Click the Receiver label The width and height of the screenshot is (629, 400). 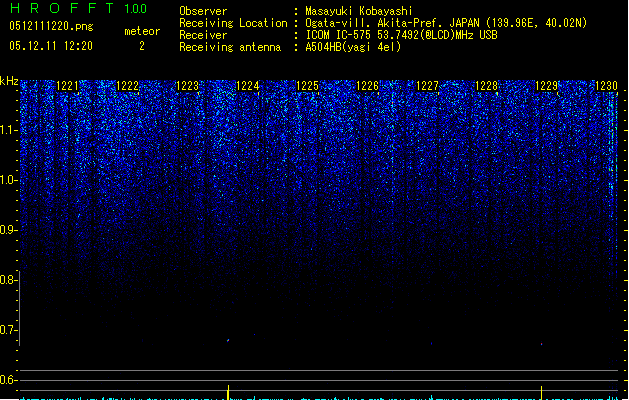(203, 35)
